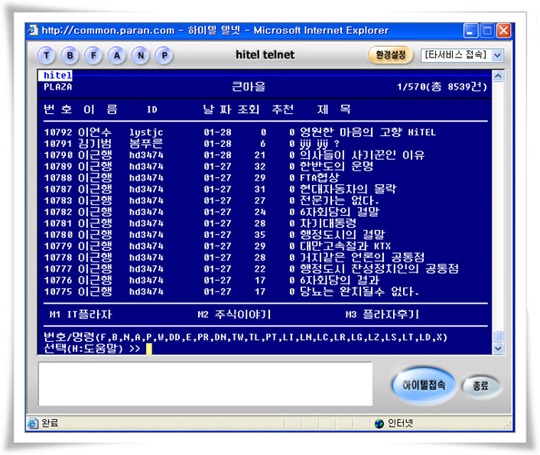Select post 10790 의사들이 사기꾼인 이유

(x=234, y=155)
